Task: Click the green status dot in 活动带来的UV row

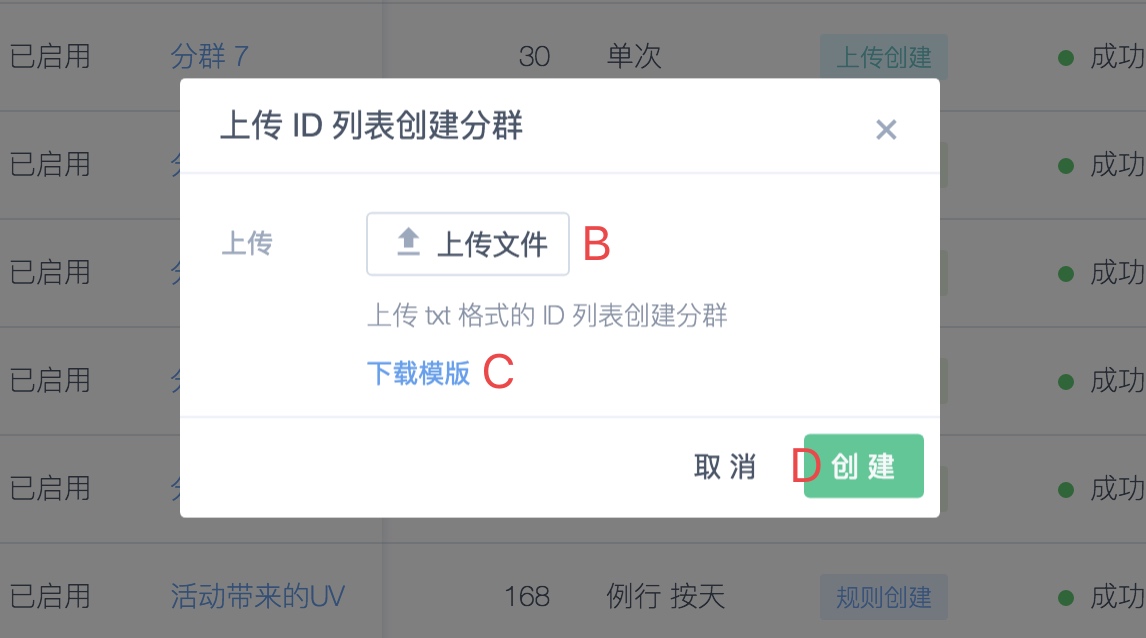Action: click(1066, 598)
